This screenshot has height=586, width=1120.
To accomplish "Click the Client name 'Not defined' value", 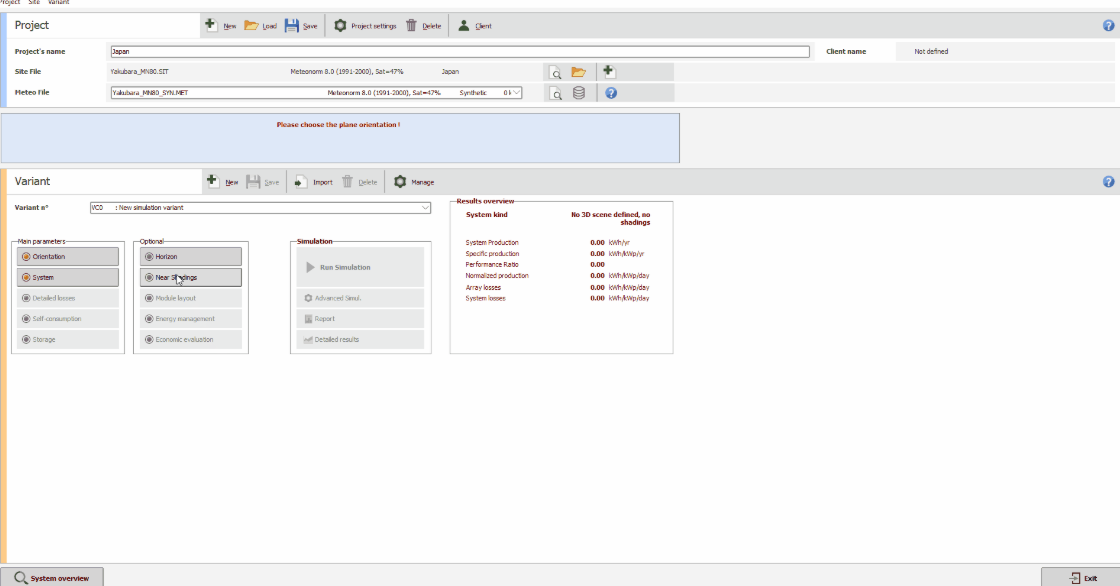I will coord(931,51).
